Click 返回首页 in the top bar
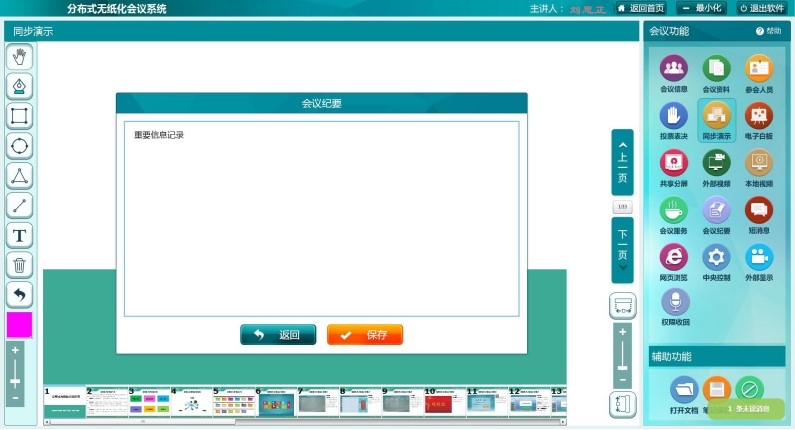Screen dimensions: 795x430 pos(640,8)
